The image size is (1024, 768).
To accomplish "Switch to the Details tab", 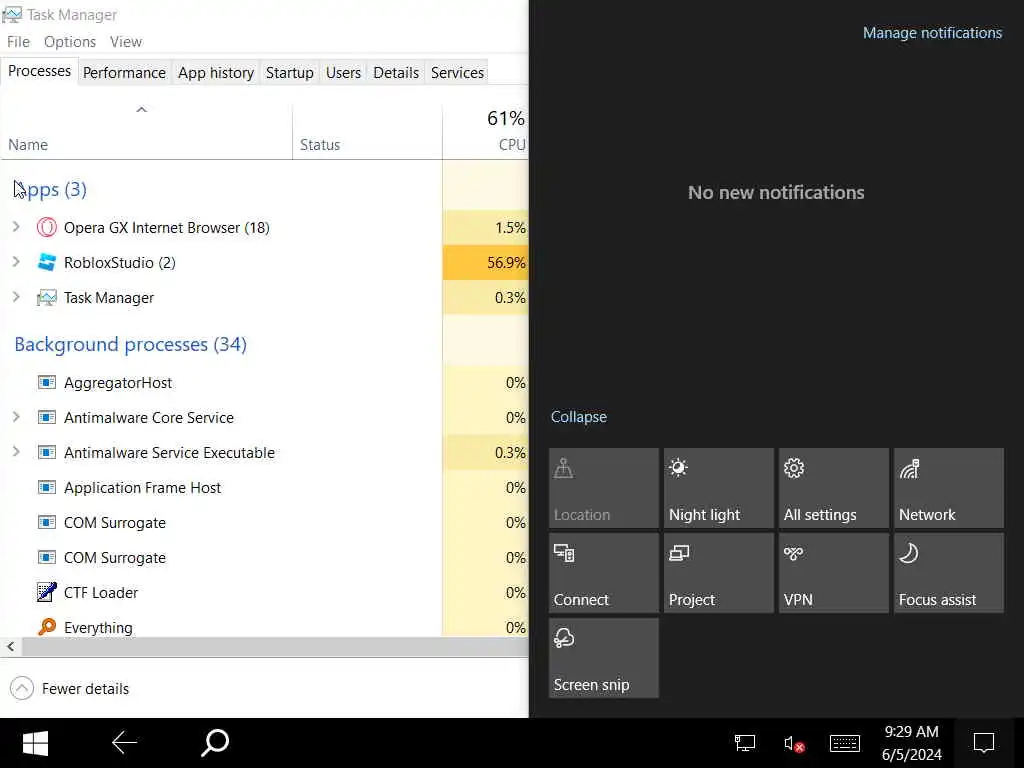I will click(396, 72).
